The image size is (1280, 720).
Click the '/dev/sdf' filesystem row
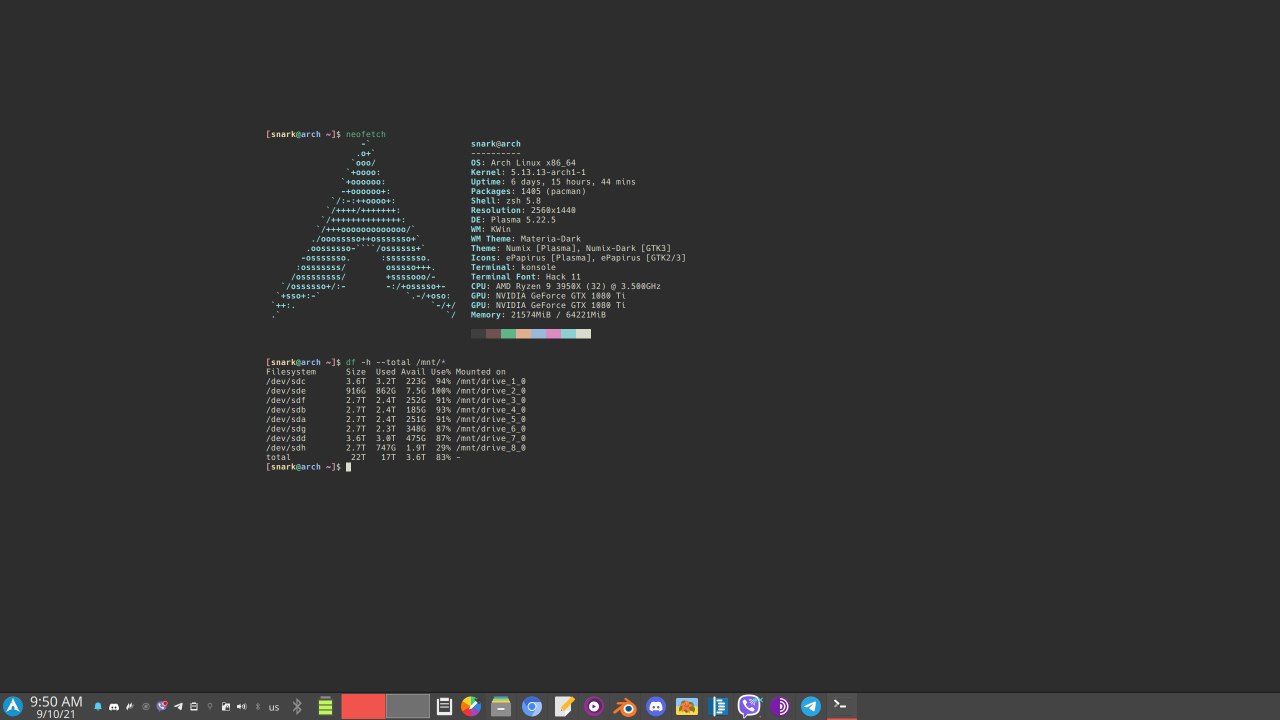click(x=396, y=400)
